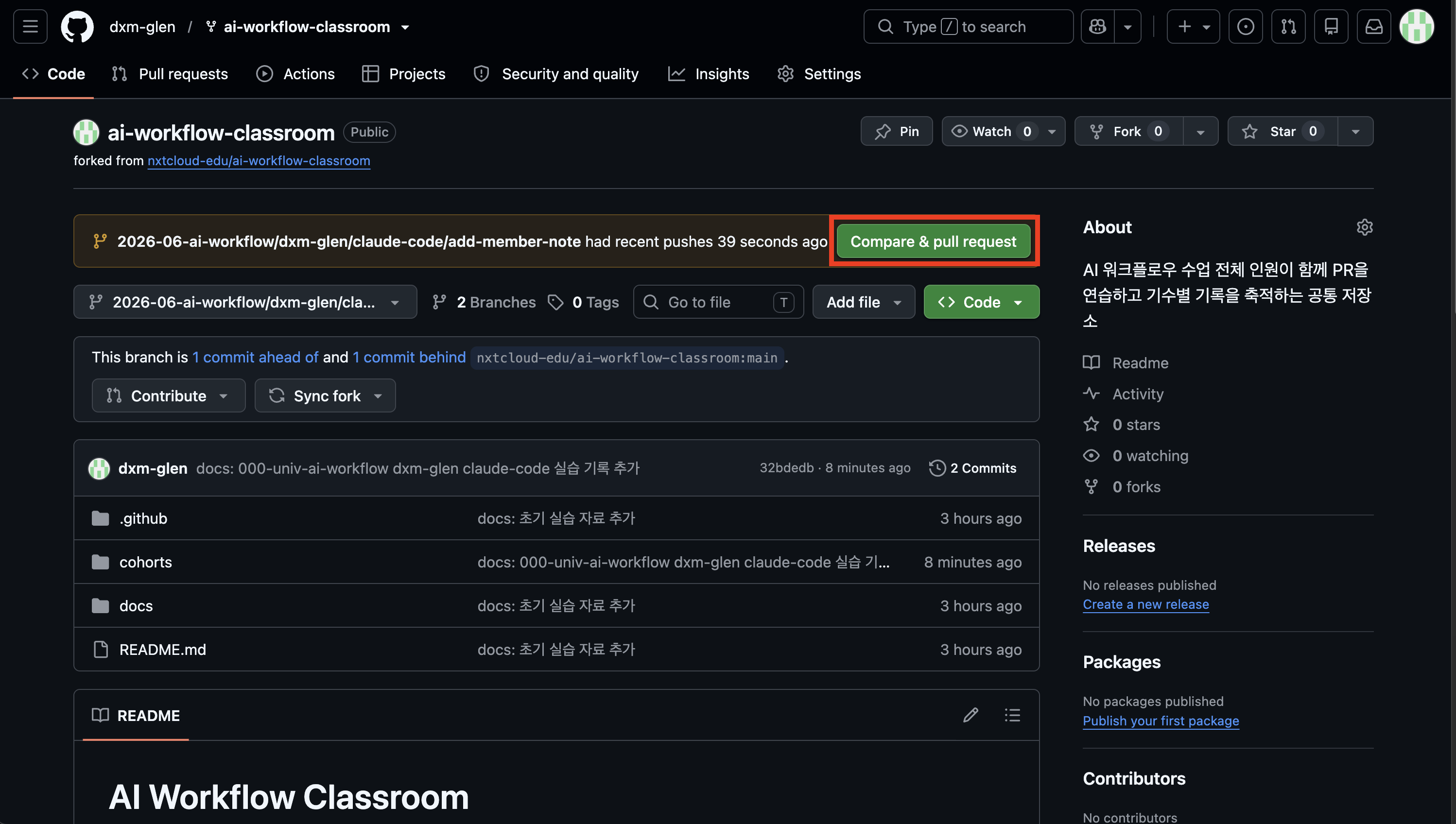This screenshot has height=824, width=1456.
Task: Open README outline list icon
Action: tap(1012, 715)
